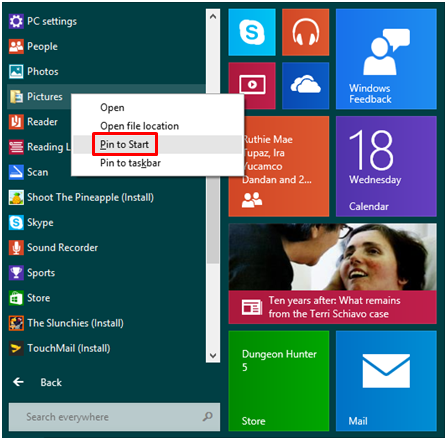This screenshot has height=439, width=446.
Task: Open the Calendar tile showing Wednesday 18
Action: [x=386, y=166]
